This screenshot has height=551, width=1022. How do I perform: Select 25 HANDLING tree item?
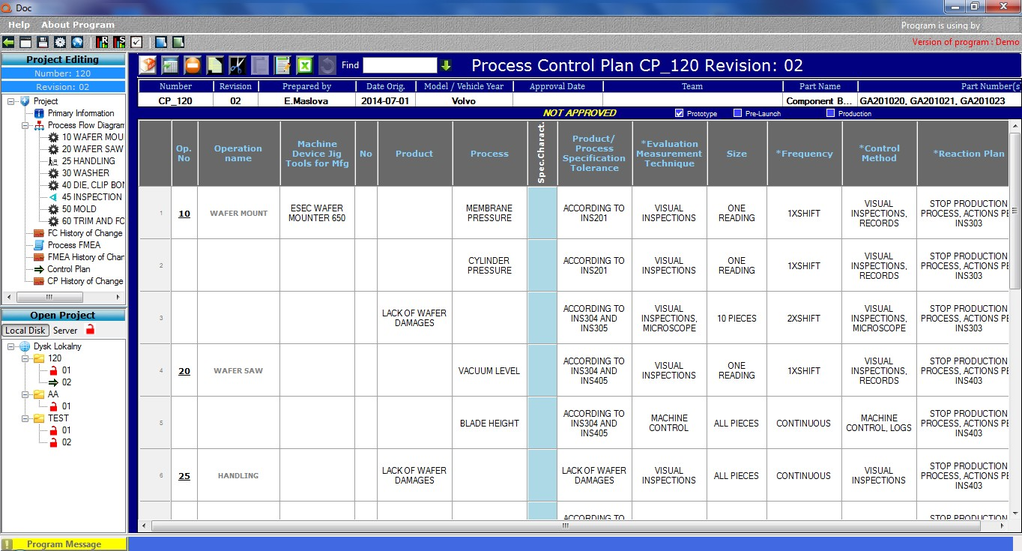(x=89, y=161)
